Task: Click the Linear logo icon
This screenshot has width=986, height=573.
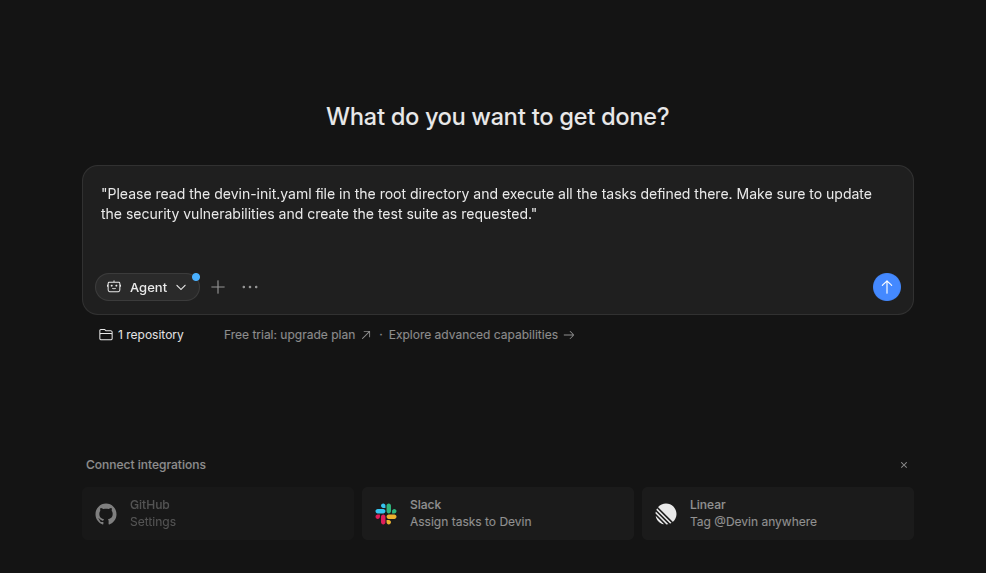Action: (x=666, y=514)
